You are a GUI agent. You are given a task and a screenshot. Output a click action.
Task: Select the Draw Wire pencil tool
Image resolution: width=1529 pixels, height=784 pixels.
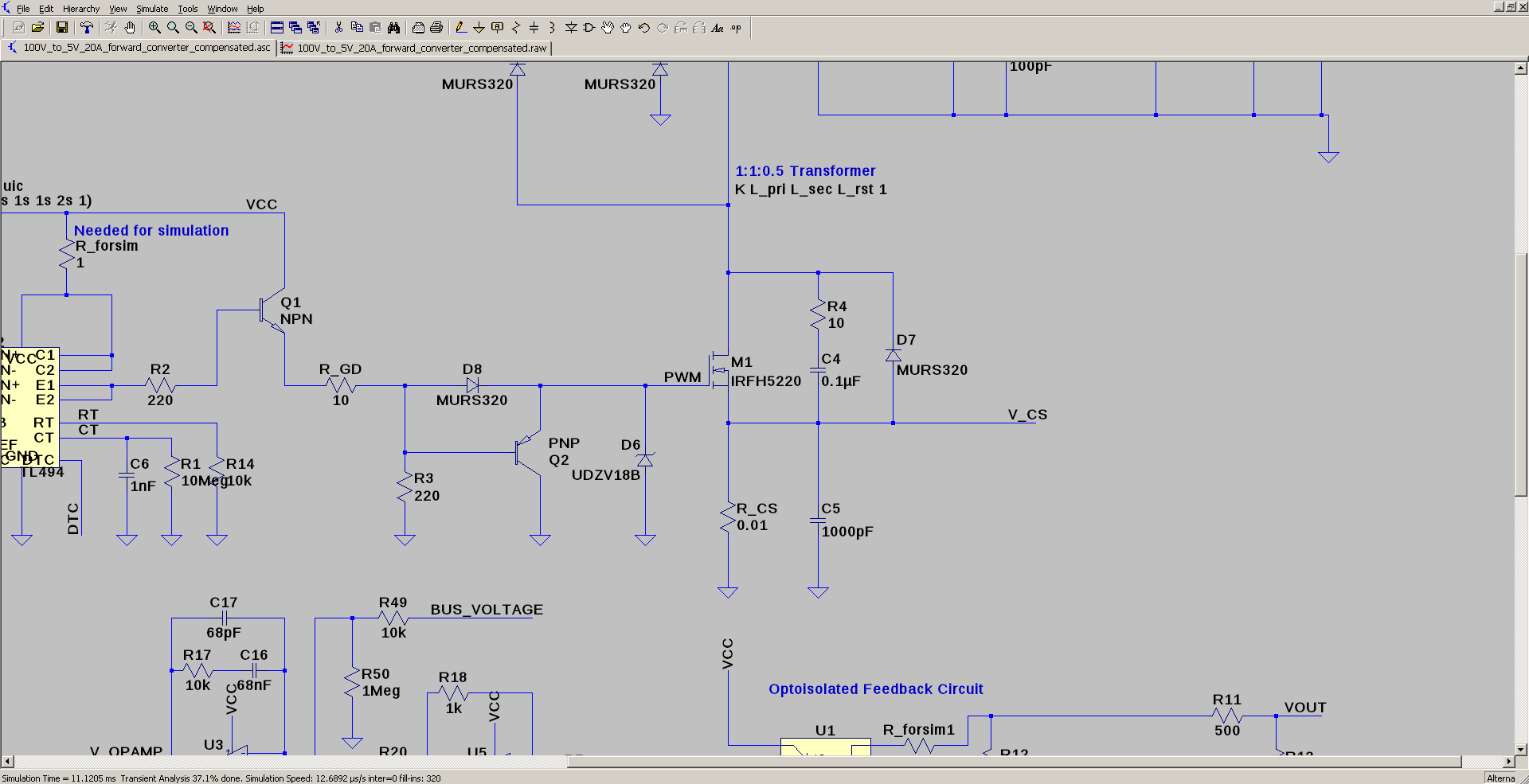click(460, 28)
